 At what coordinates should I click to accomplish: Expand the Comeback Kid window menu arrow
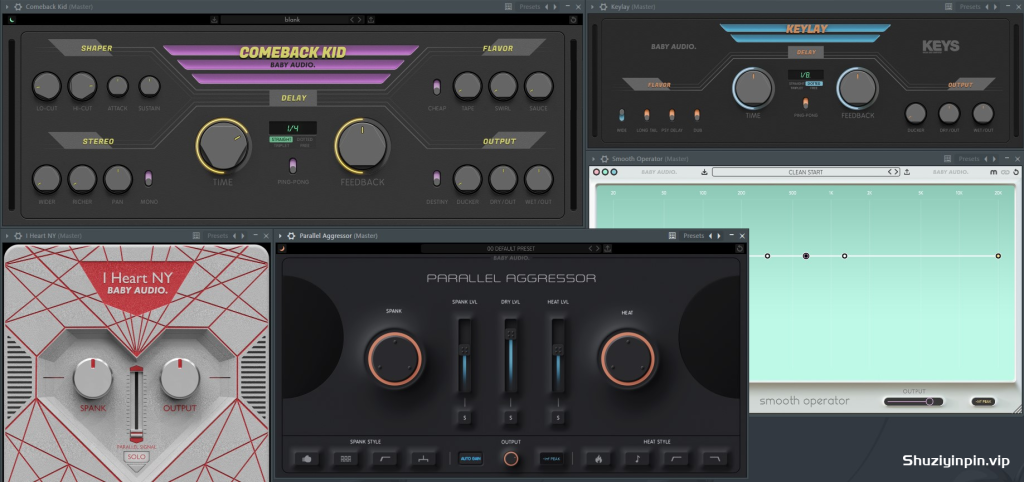click(x=7, y=7)
